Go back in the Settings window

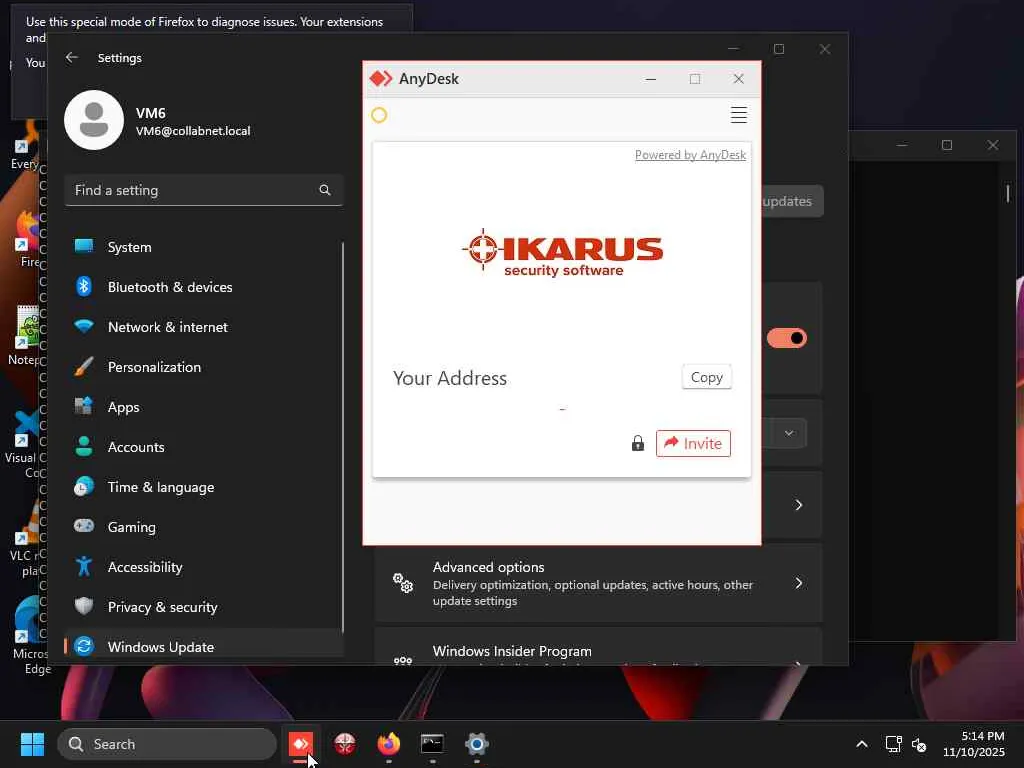[x=72, y=57]
